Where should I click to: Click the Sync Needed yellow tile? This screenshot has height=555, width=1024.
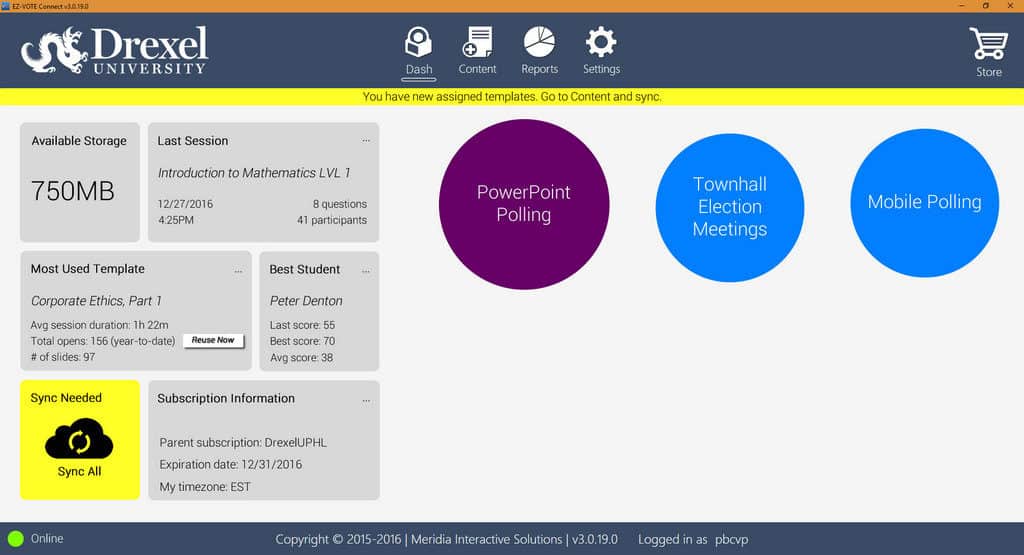(80, 439)
